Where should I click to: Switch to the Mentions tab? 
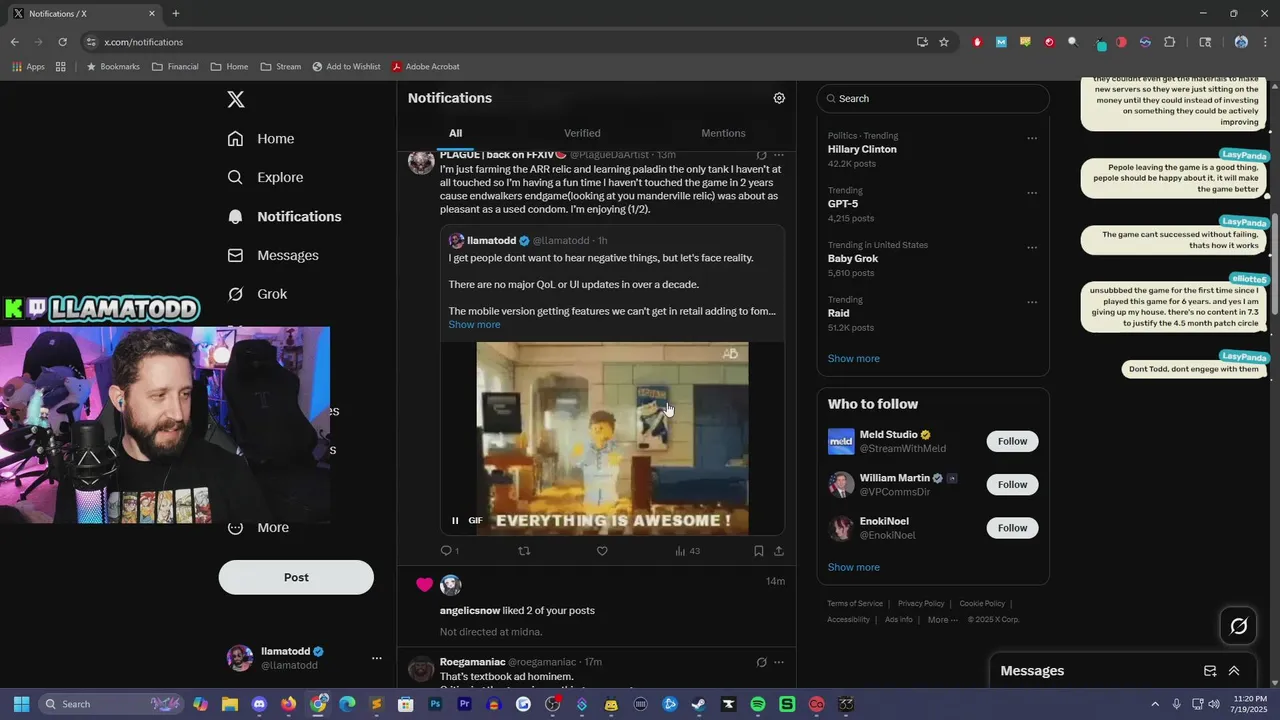[x=723, y=133]
